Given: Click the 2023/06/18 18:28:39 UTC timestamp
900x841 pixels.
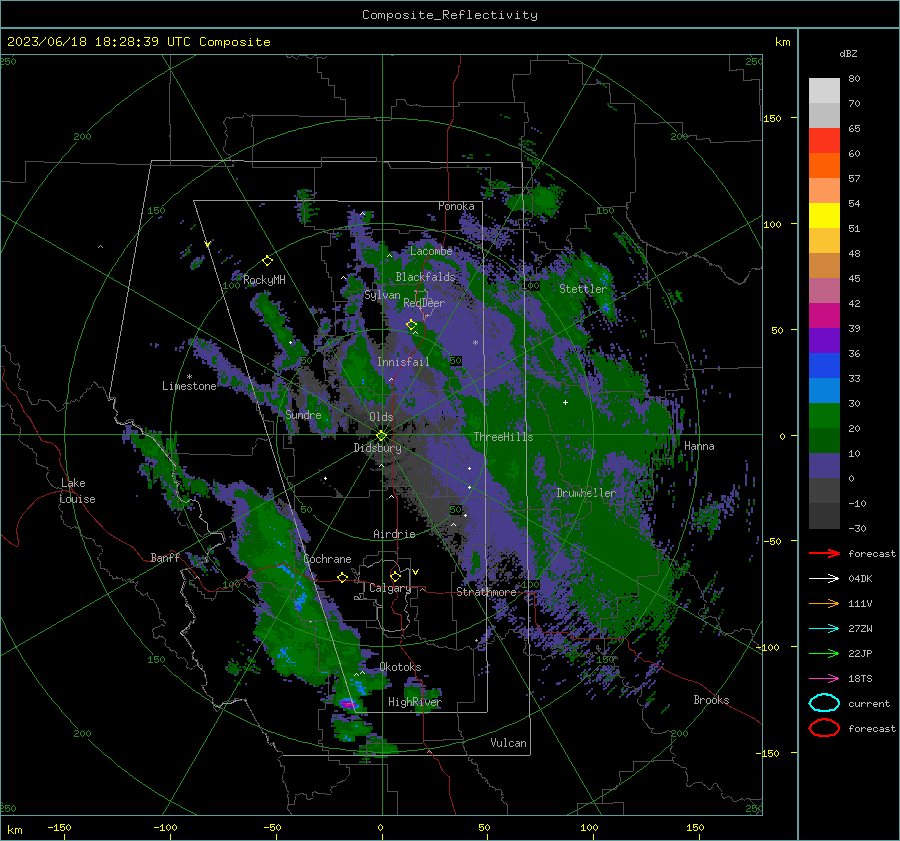Looking at the screenshot, I should [x=99, y=42].
